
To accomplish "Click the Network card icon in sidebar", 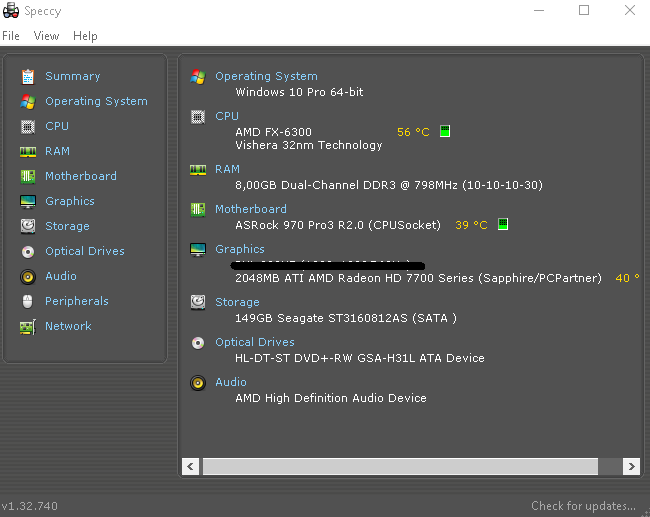I will (x=27, y=326).
